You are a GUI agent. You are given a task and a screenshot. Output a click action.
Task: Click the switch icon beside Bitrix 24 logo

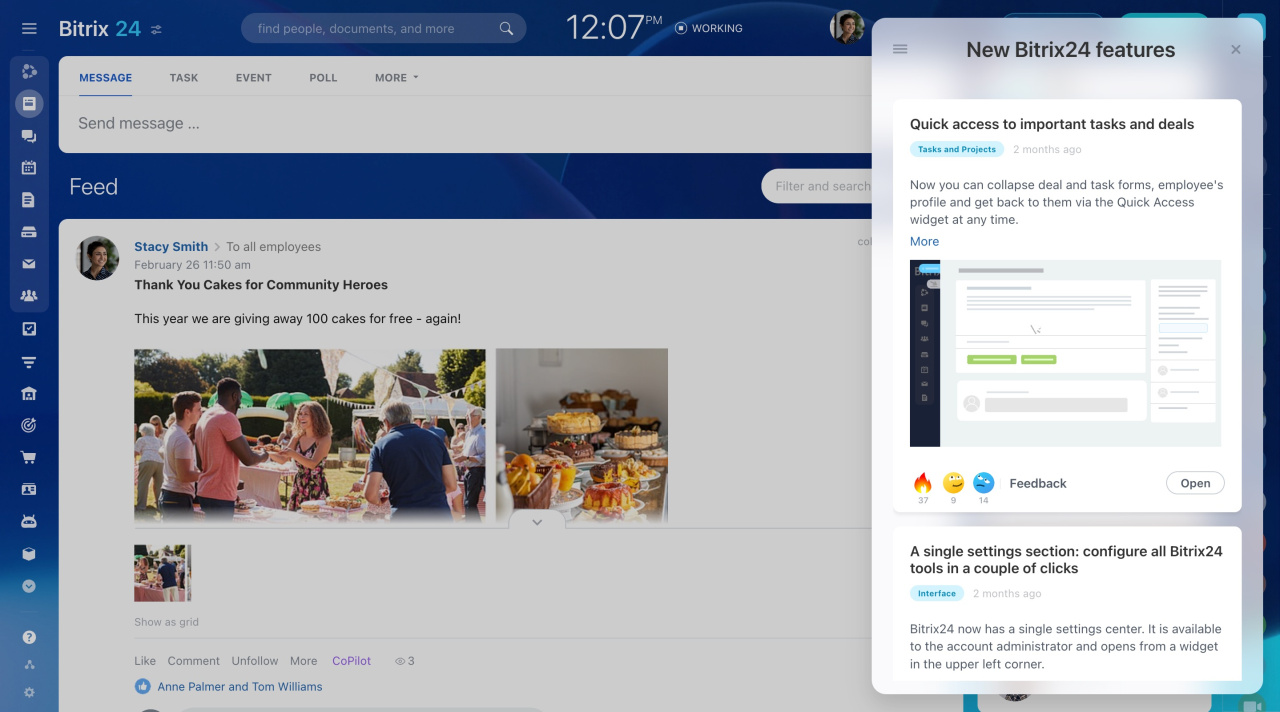tap(156, 30)
